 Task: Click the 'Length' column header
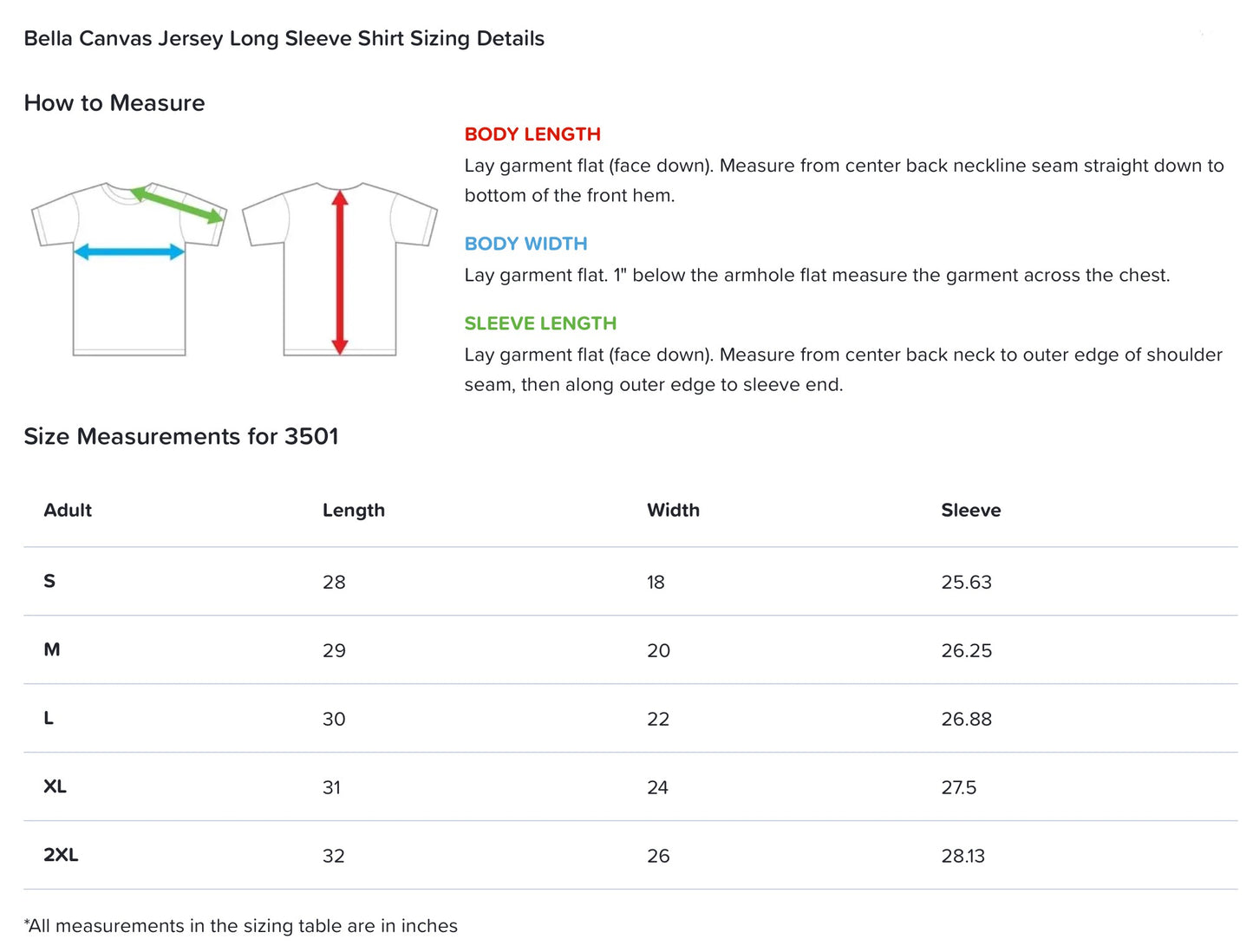(354, 511)
